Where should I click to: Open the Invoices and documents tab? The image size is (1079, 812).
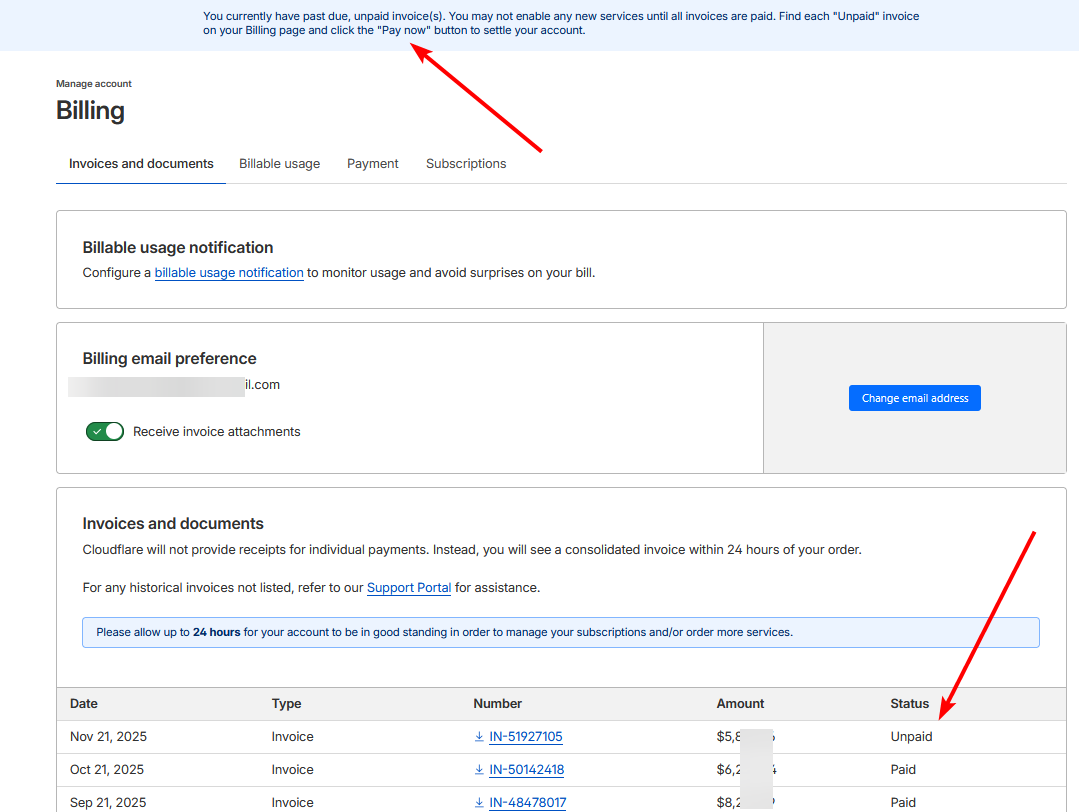141,164
